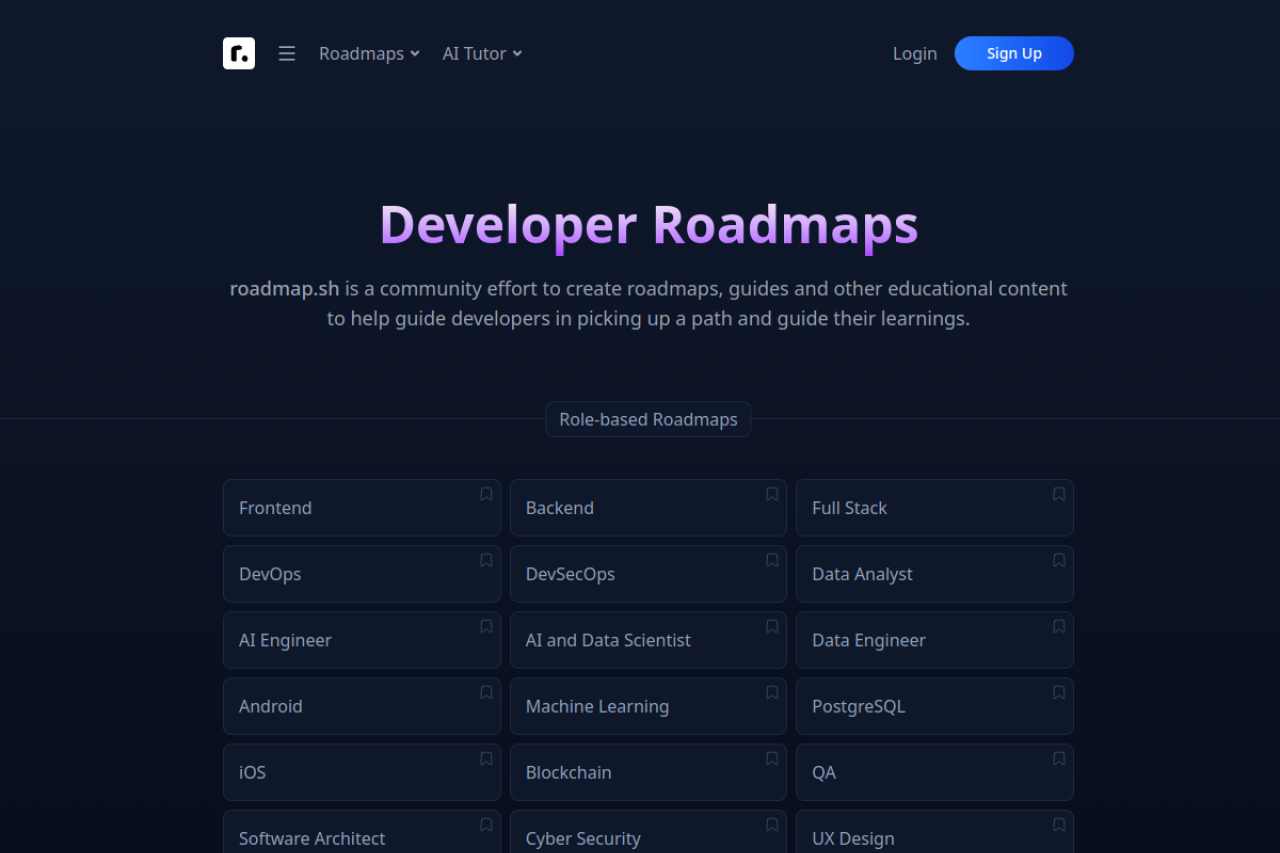
Task: Open the Android roadmap card
Action: 362,706
